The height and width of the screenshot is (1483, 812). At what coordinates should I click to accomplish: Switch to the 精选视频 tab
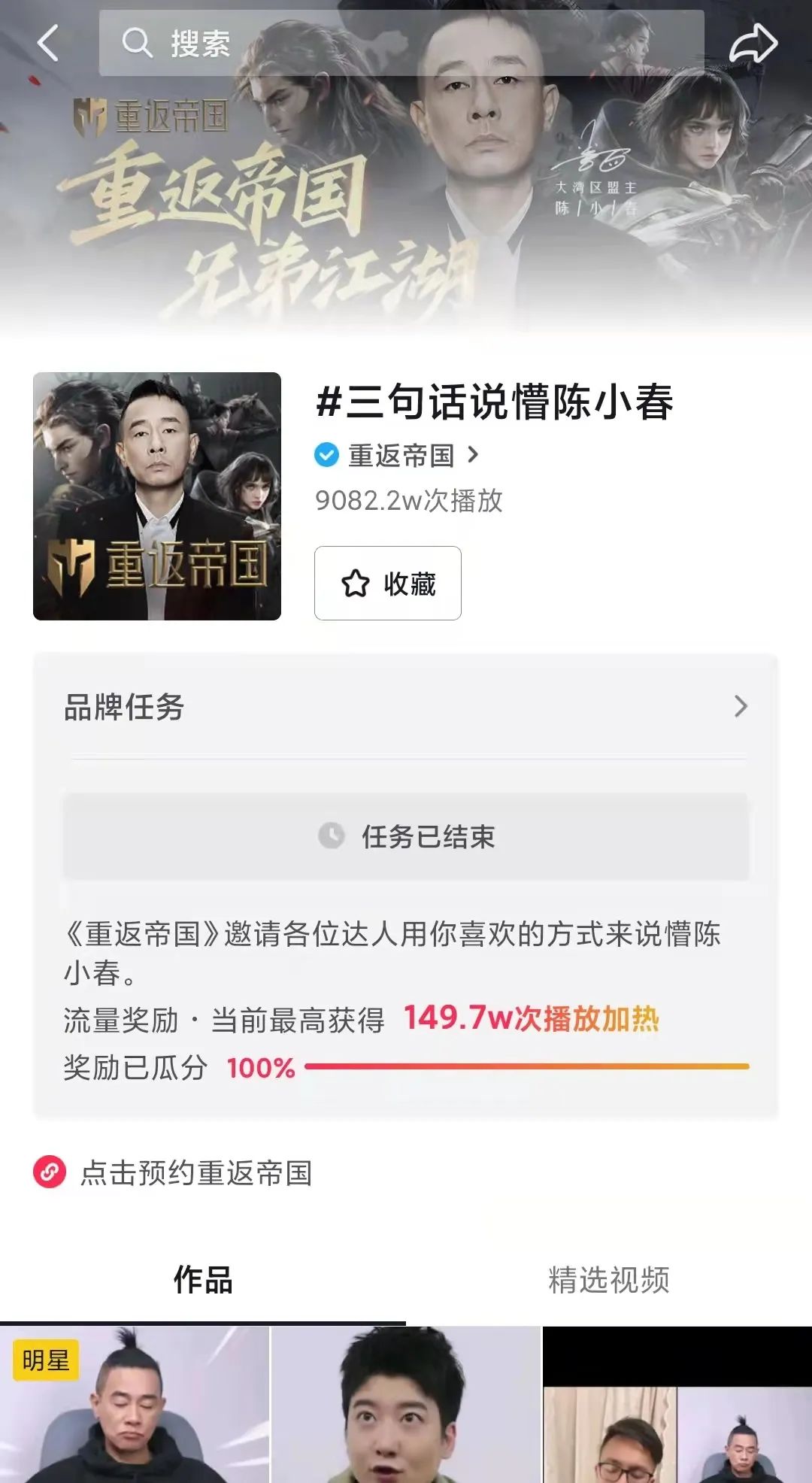click(609, 1279)
